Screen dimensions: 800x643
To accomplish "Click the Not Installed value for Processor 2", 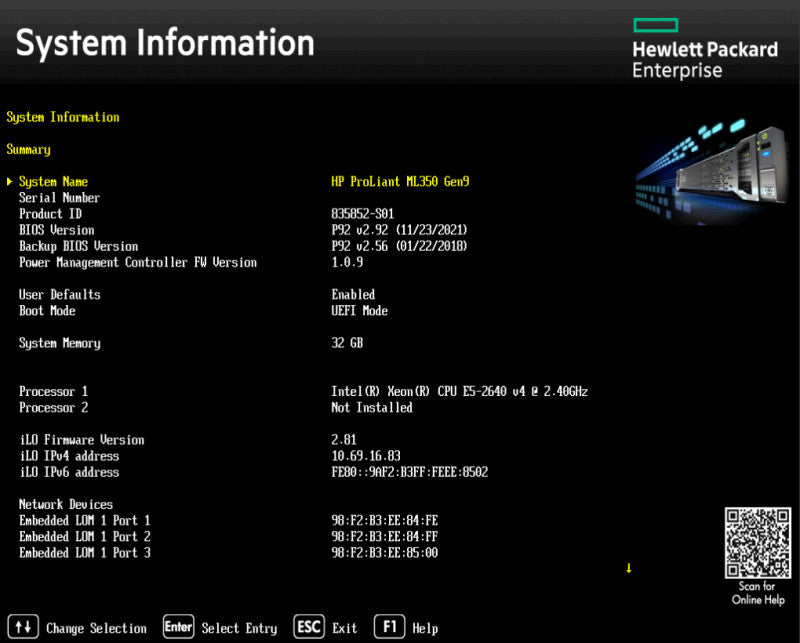I will point(372,408).
